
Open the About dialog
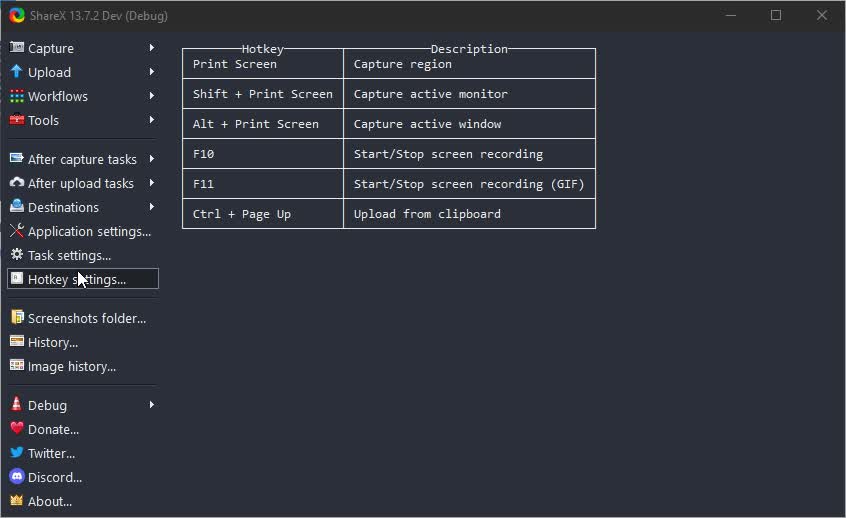[x=49, y=501]
